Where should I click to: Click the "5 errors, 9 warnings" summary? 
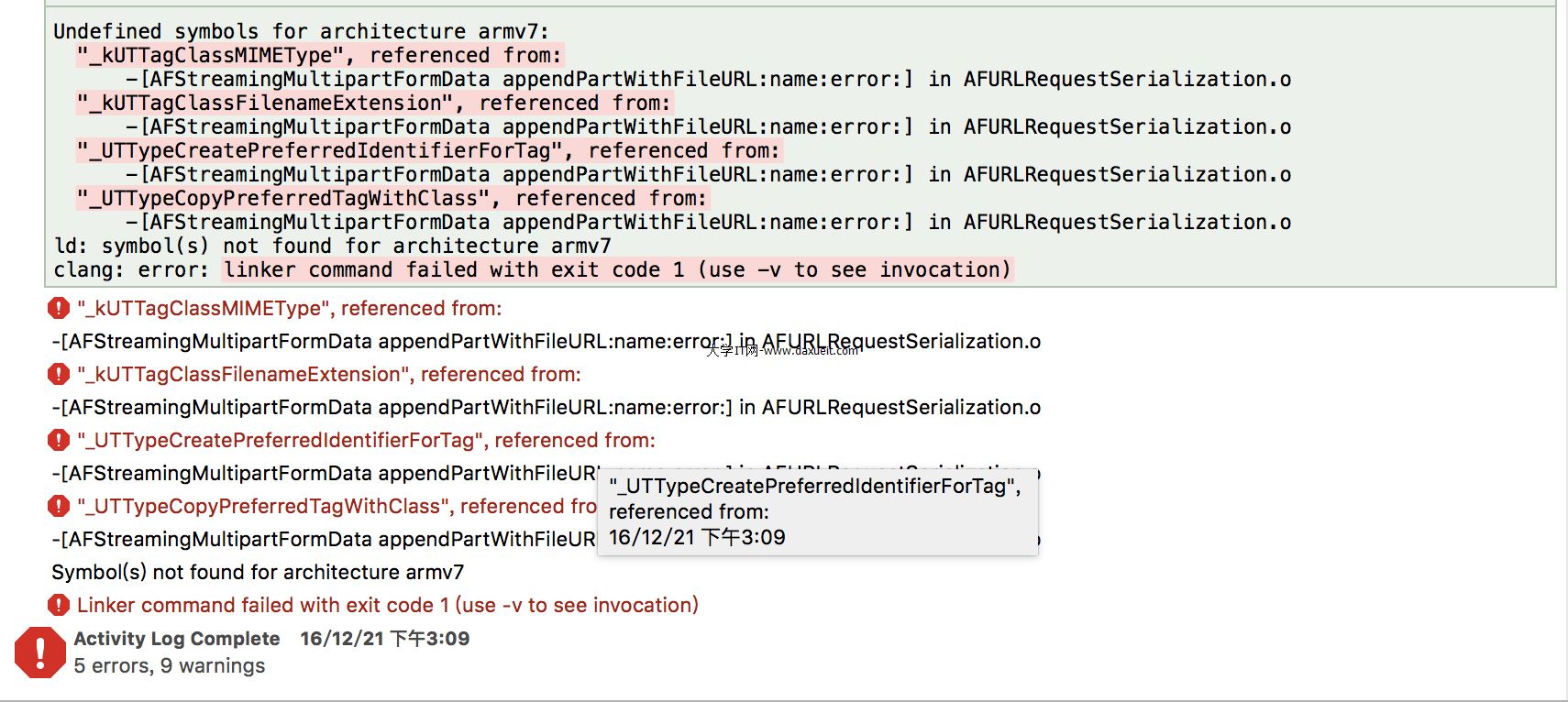point(169,666)
